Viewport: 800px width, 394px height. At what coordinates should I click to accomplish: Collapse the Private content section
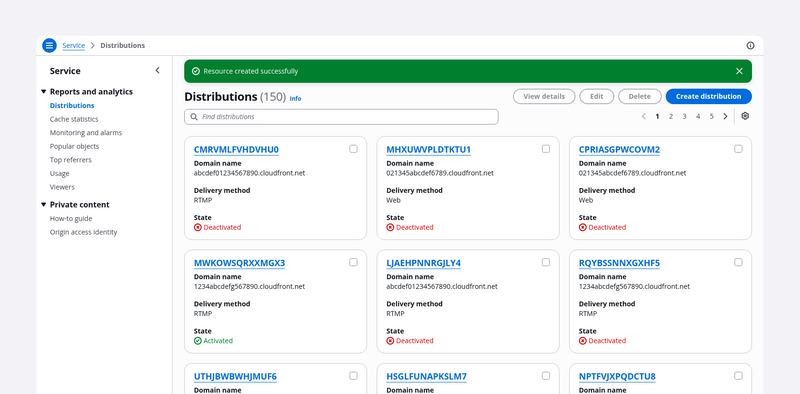tap(43, 205)
